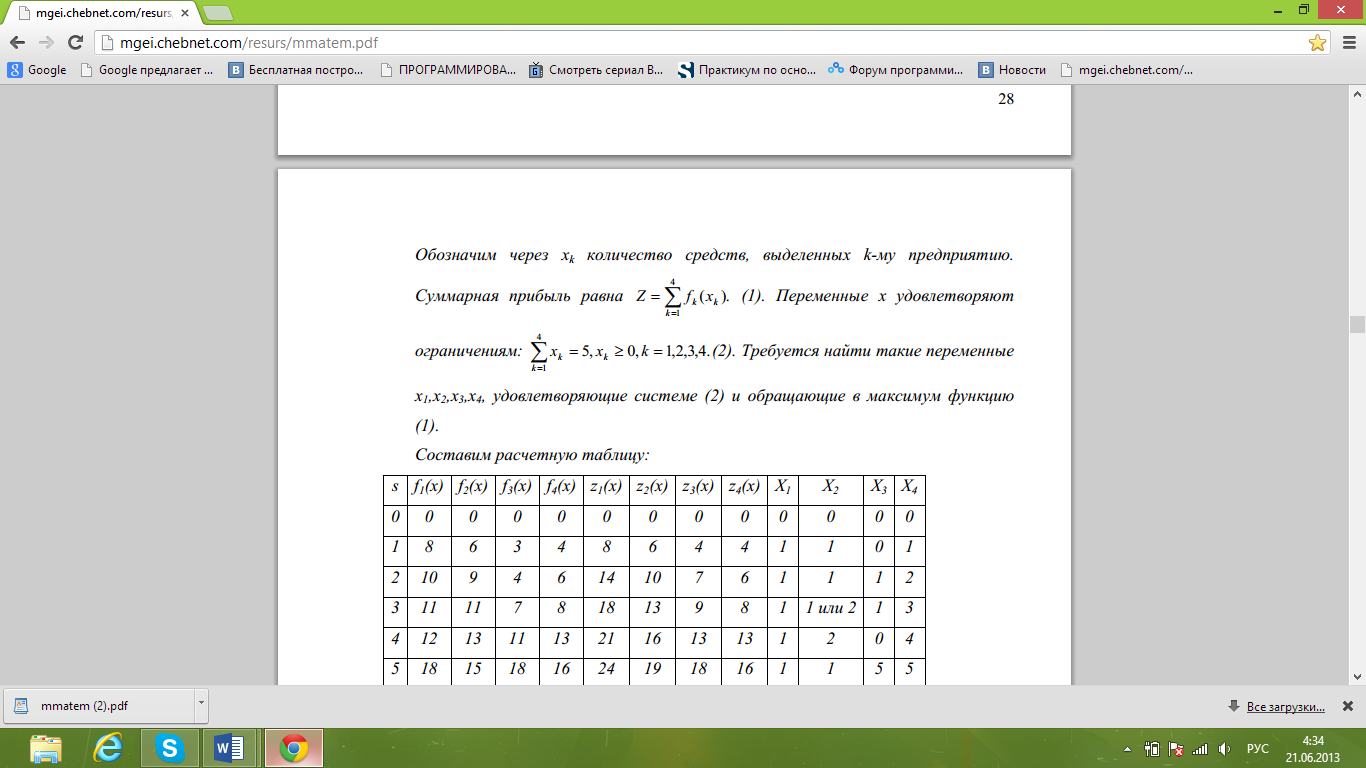Screen dimensions: 1366x768
Task: Click the Chrome taskbar icon
Action: click(x=293, y=748)
